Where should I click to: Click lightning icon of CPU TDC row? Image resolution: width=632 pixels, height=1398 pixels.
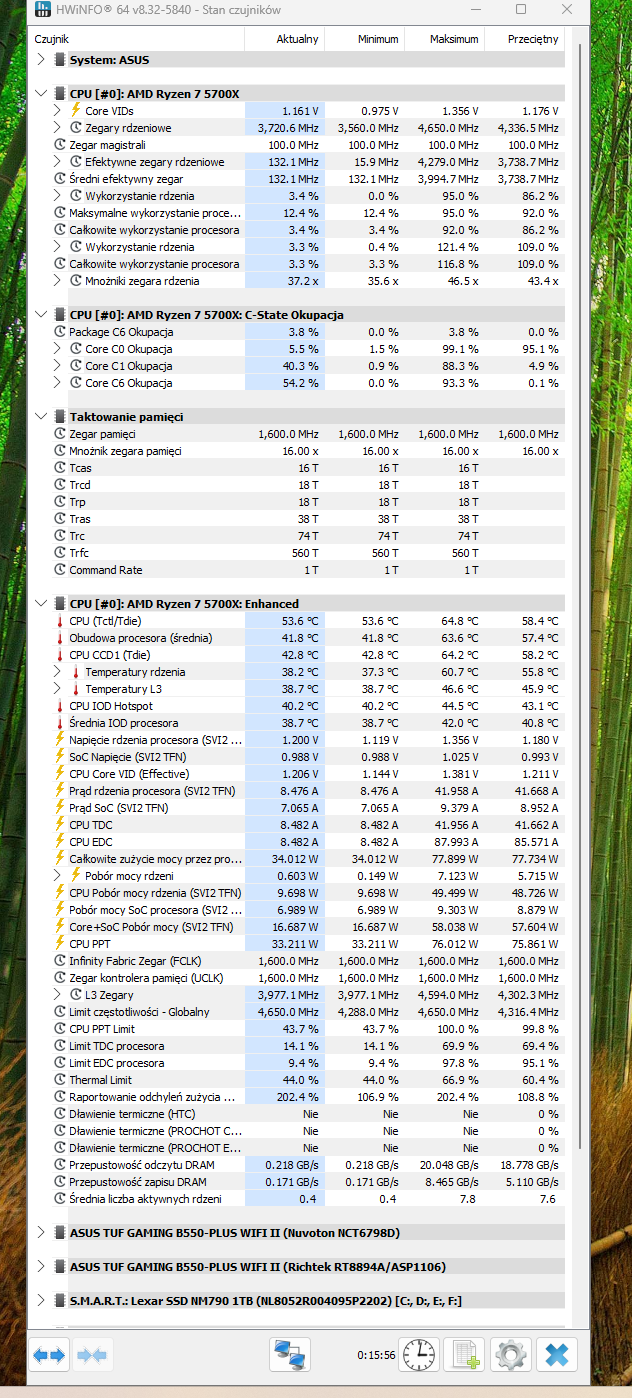tap(61, 825)
